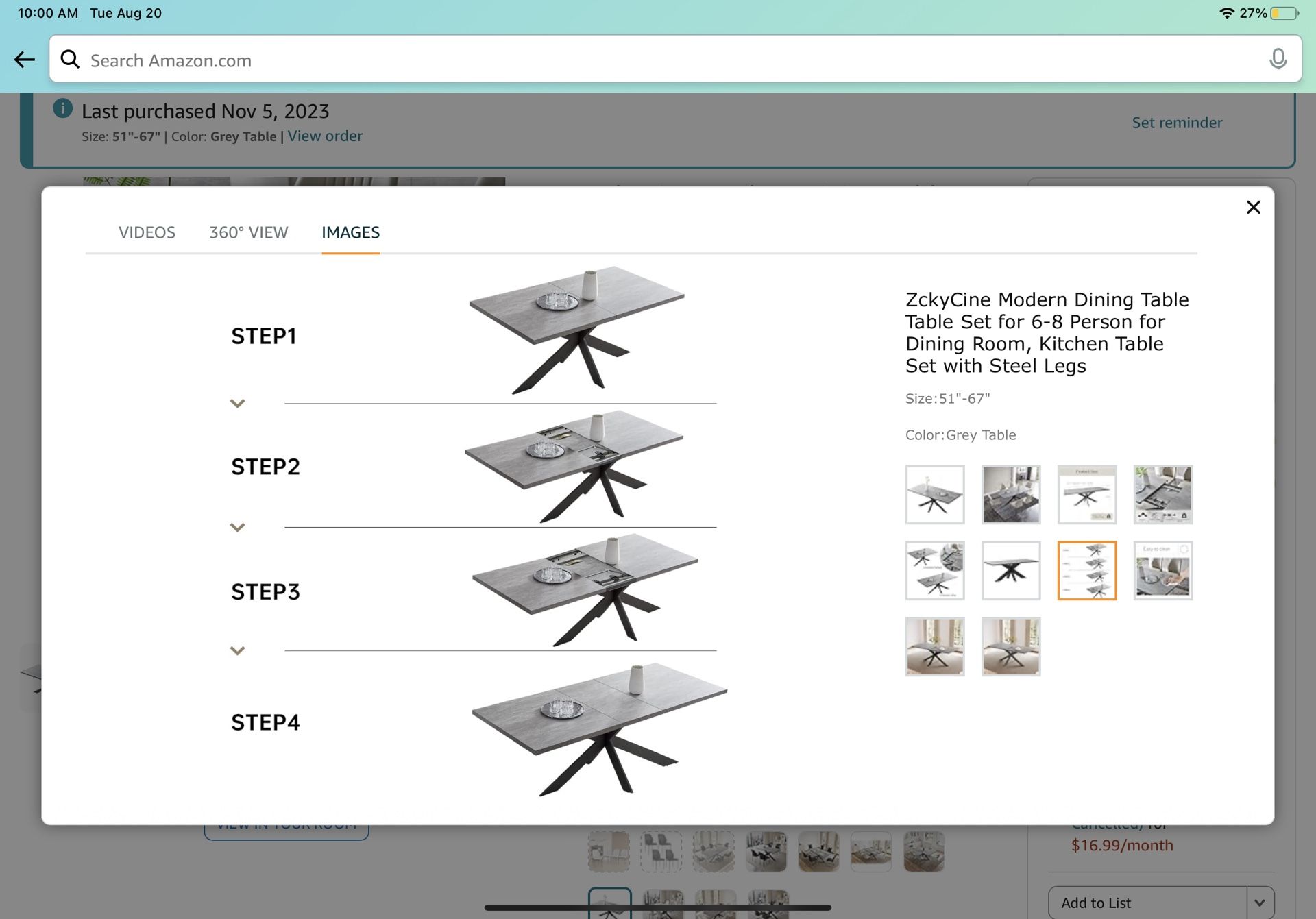Expand the chevron below STEP2
The image size is (1316, 919).
238,527
